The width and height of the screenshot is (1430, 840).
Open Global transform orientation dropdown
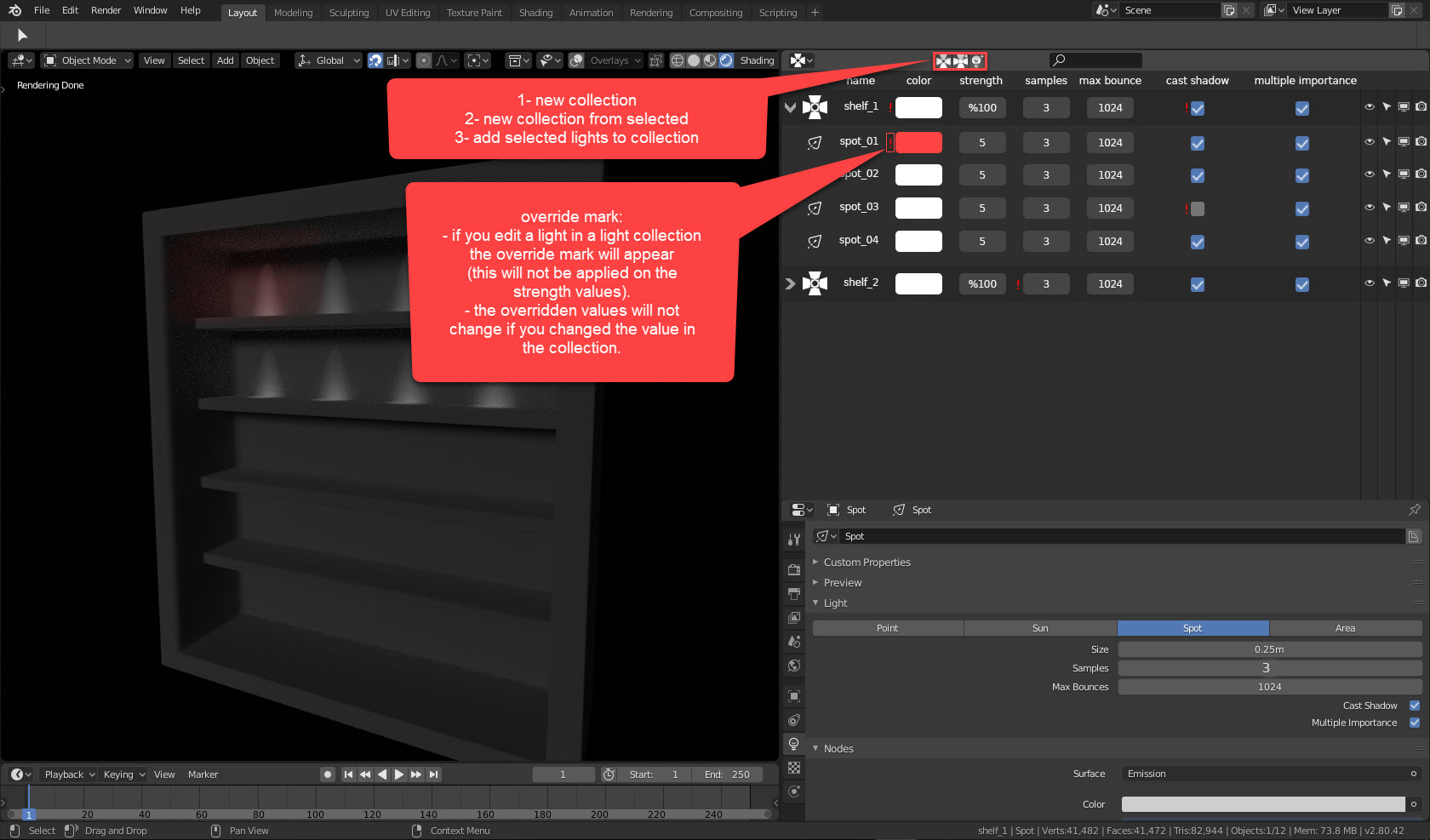click(329, 60)
